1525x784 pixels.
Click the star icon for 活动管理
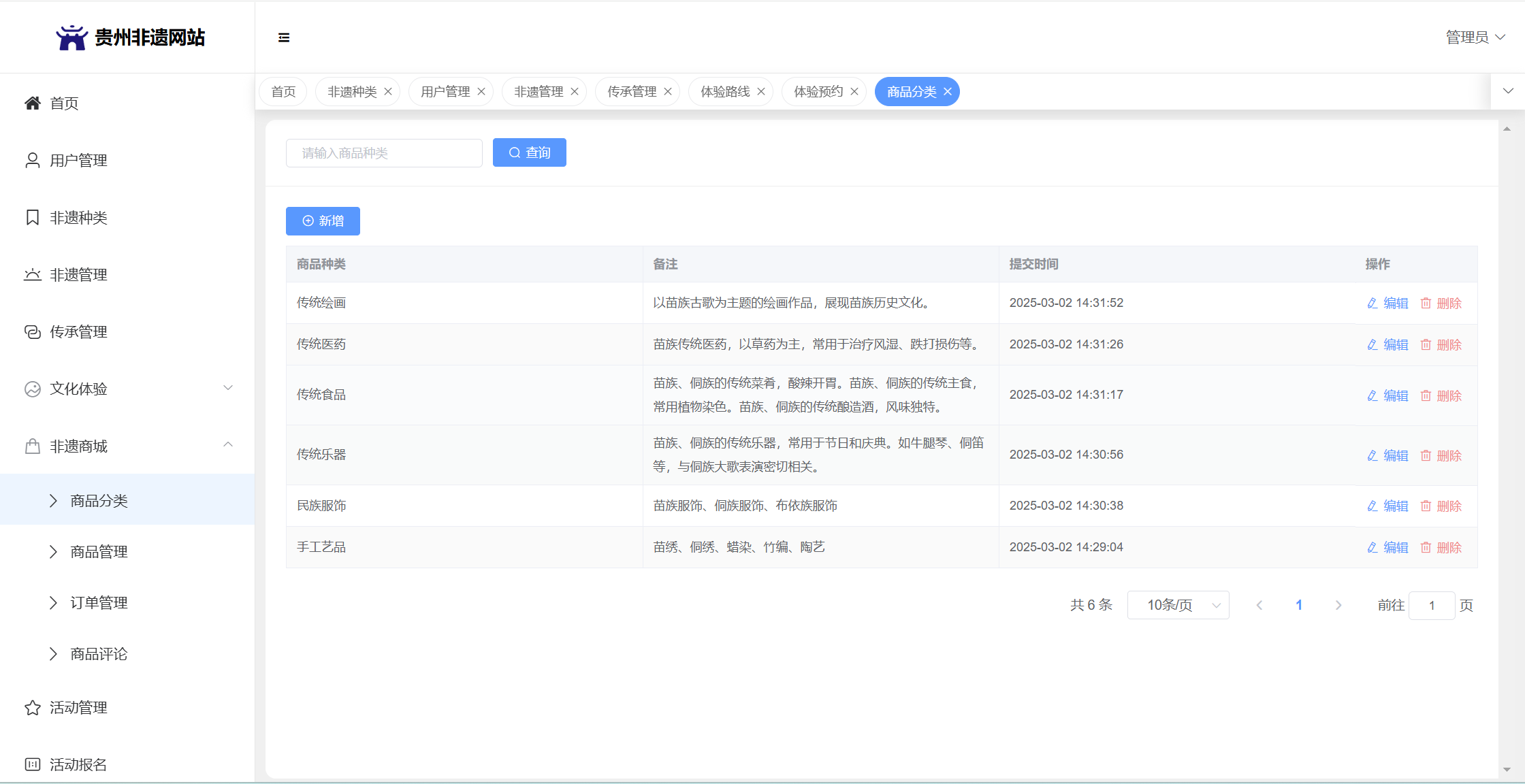(32, 708)
